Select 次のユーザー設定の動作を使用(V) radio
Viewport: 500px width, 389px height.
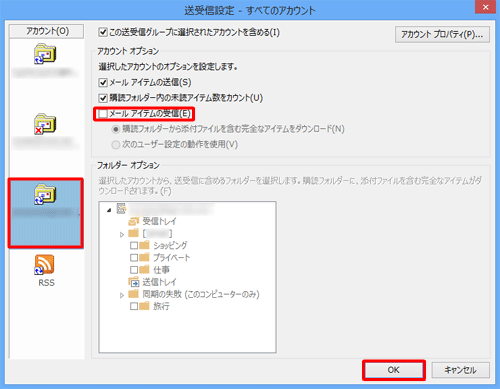point(116,145)
